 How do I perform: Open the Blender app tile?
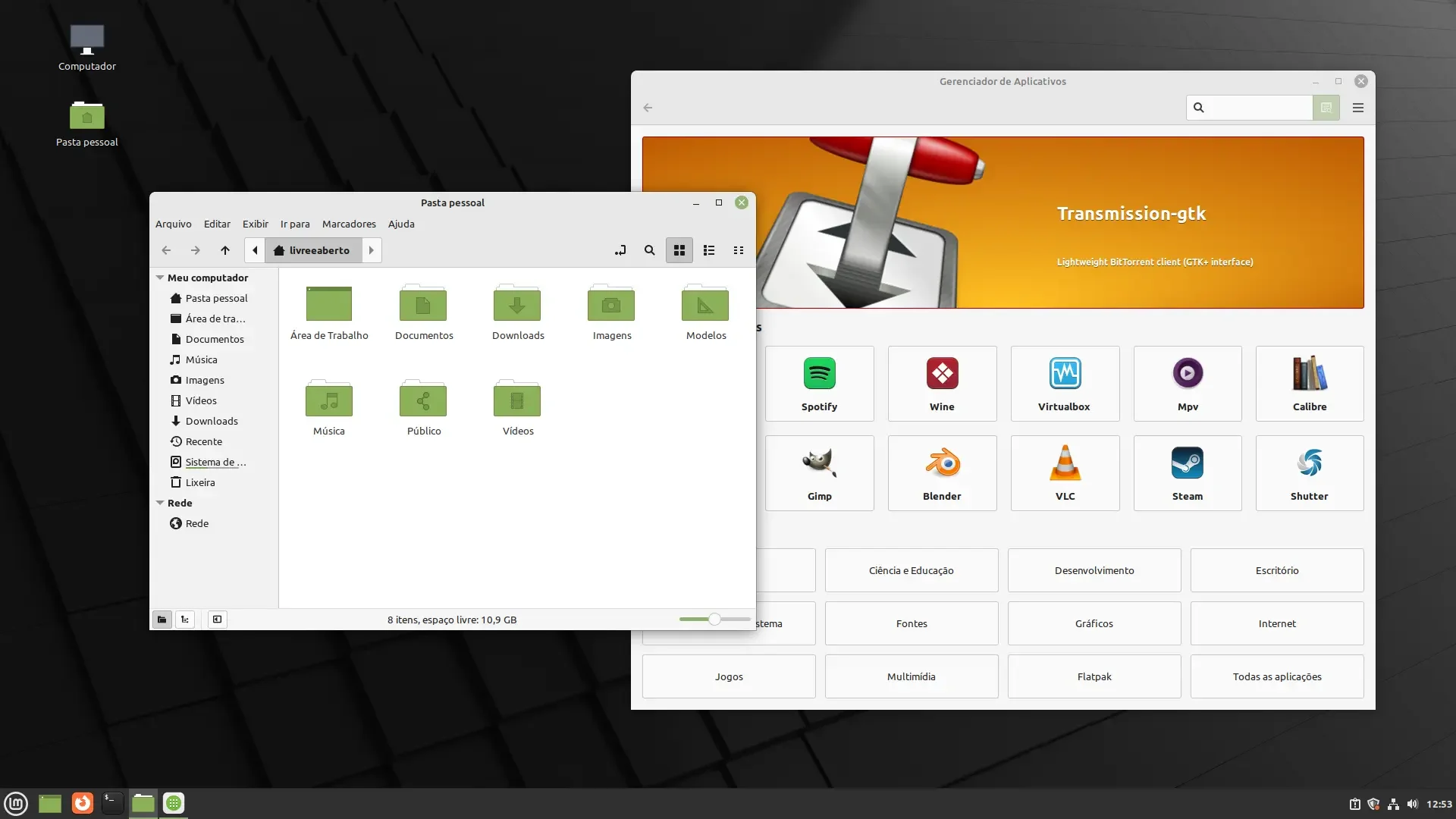[x=942, y=473]
